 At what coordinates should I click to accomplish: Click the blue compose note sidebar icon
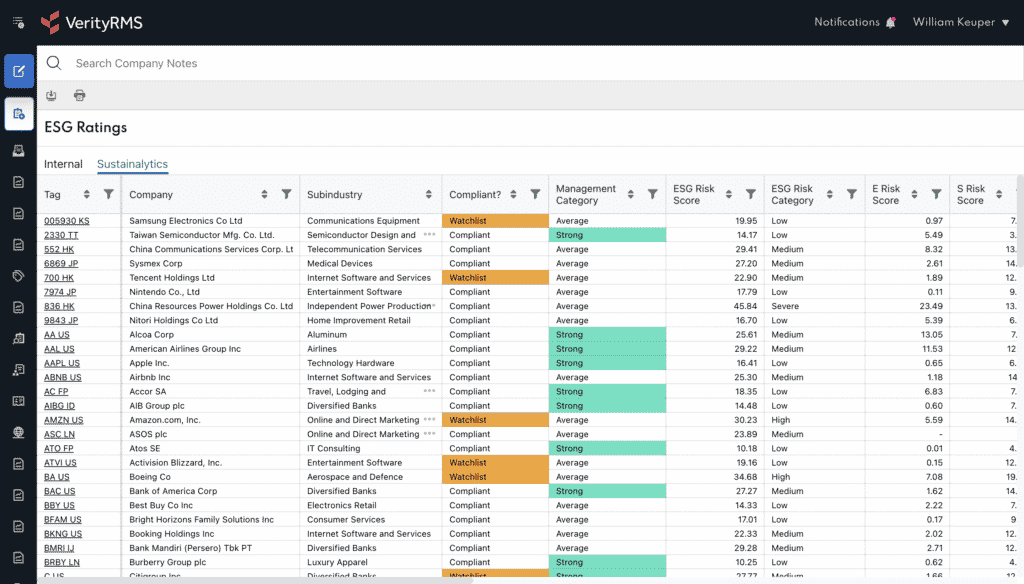click(19, 71)
